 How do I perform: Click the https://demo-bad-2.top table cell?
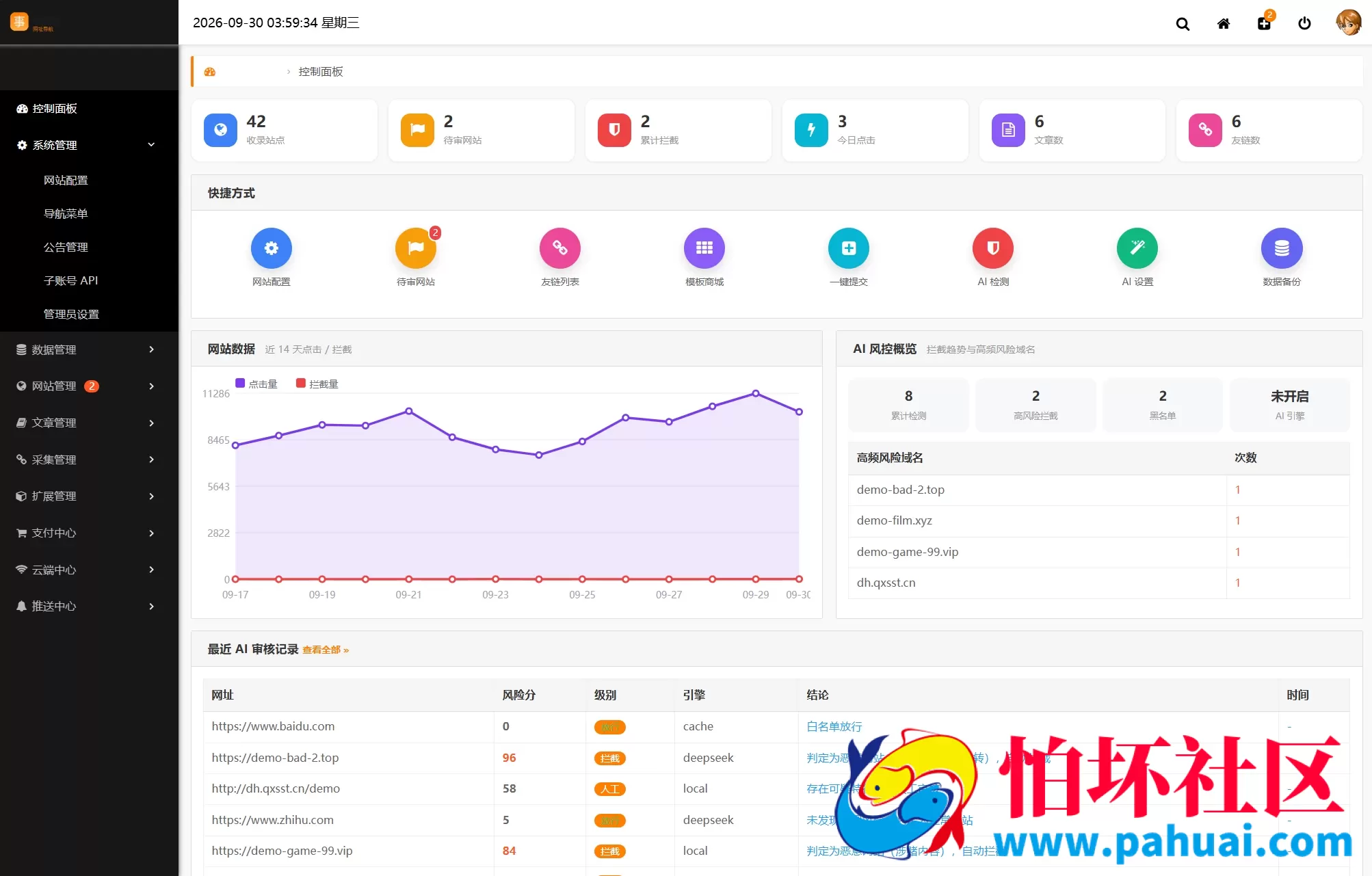(348, 758)
